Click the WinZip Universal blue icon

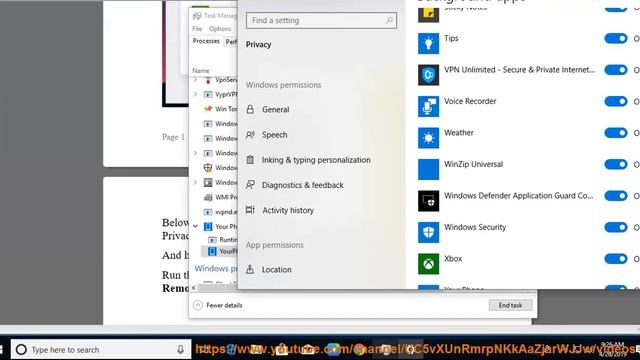[428, 169]
